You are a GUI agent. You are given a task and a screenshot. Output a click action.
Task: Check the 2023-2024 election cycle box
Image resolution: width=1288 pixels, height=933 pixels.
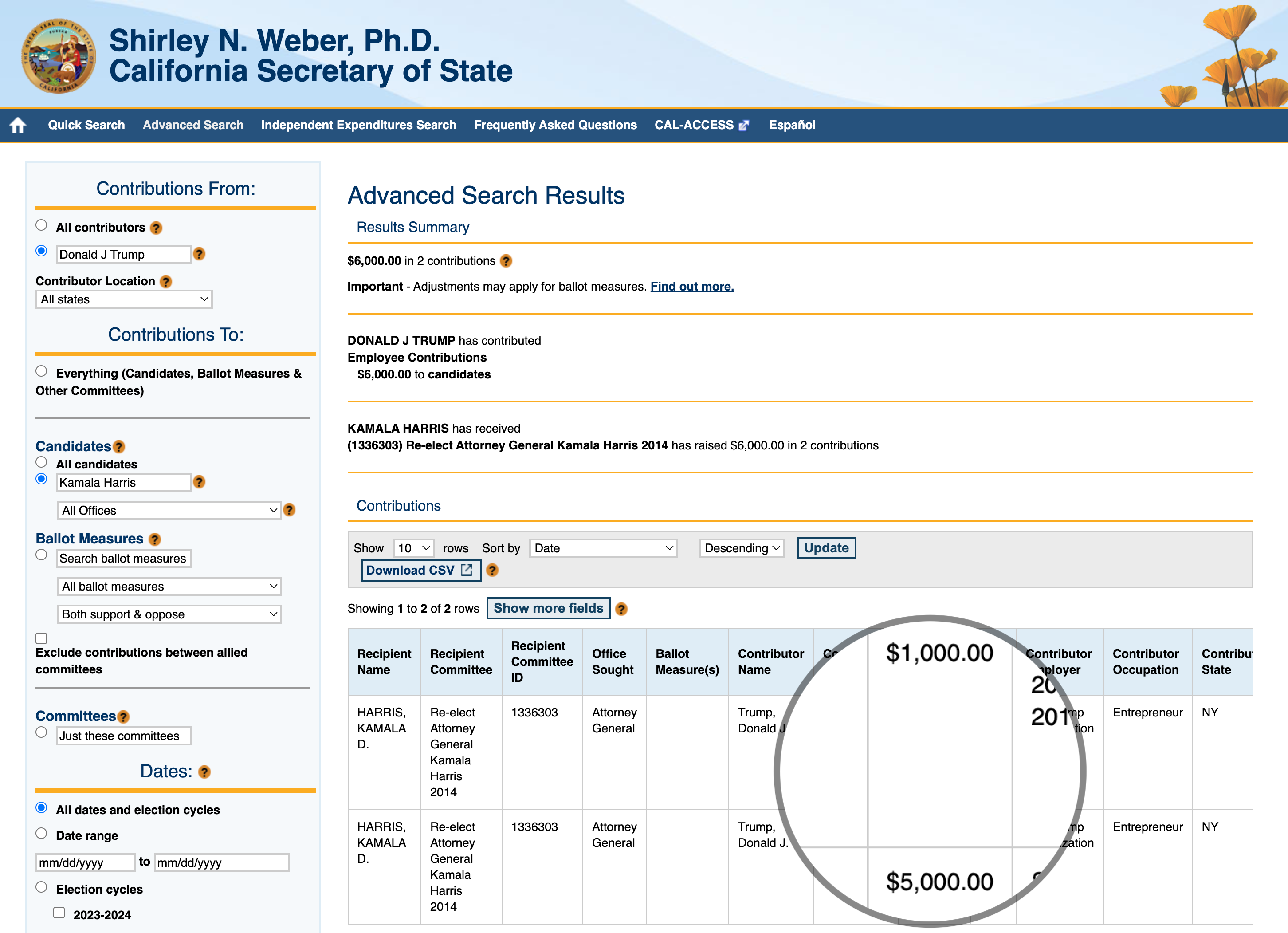click(x=59, y=913)
